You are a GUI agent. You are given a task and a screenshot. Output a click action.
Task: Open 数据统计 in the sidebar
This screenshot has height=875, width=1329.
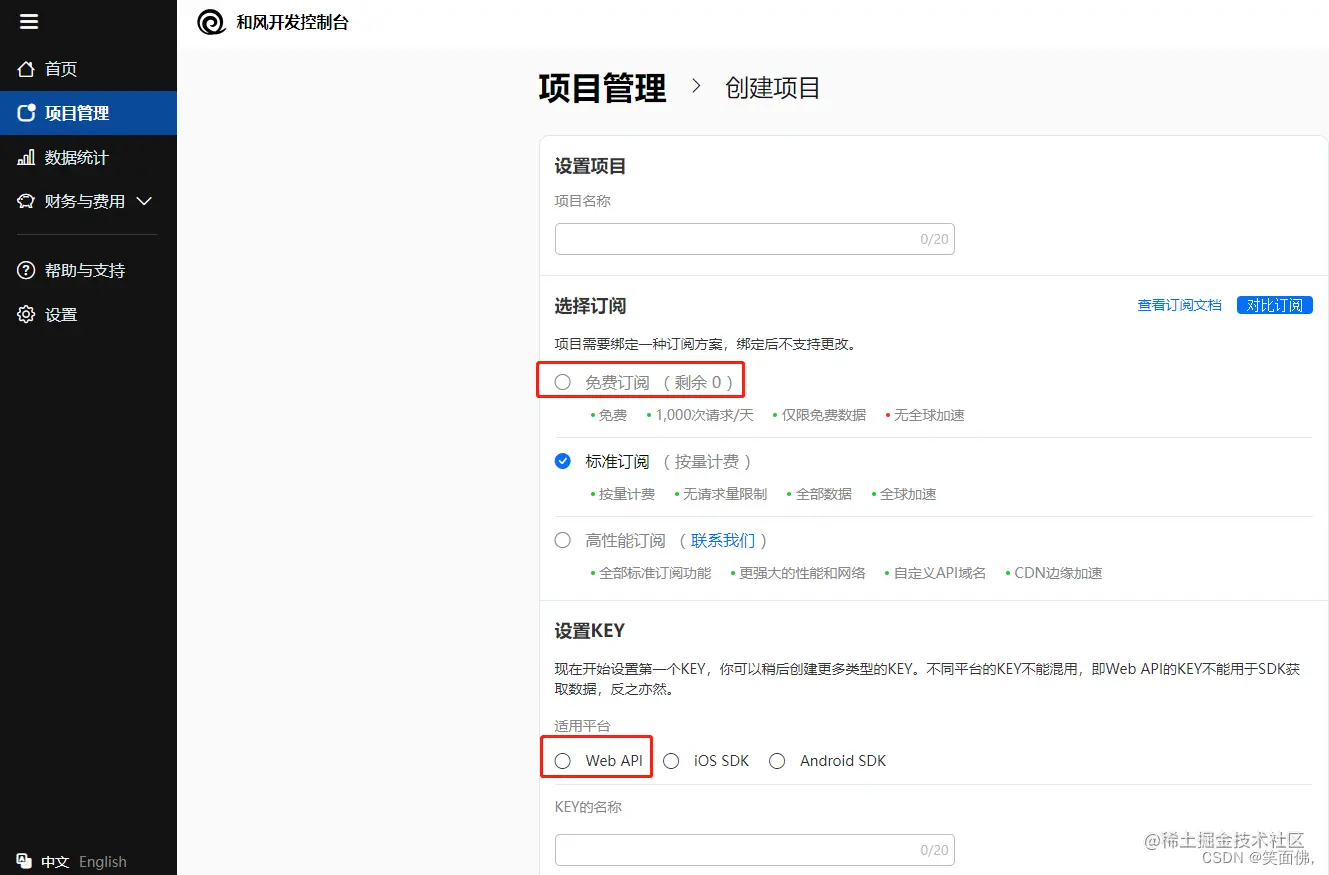point(88,157)
